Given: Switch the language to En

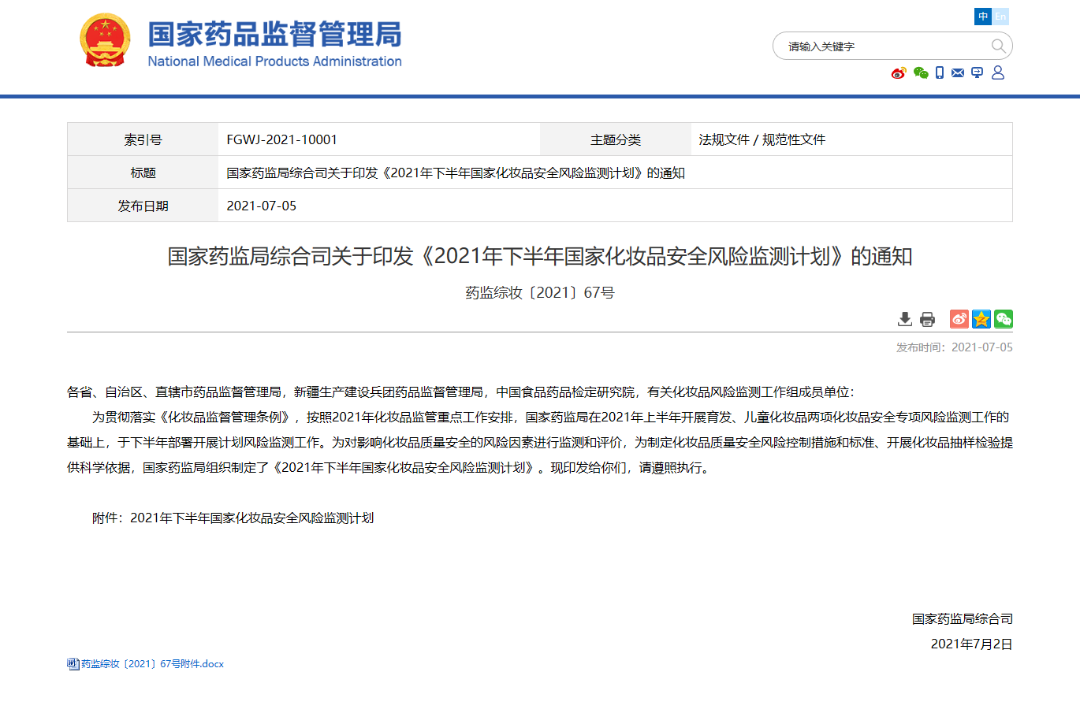Looking at the screenshot, I should click(x=1000, y=17).
